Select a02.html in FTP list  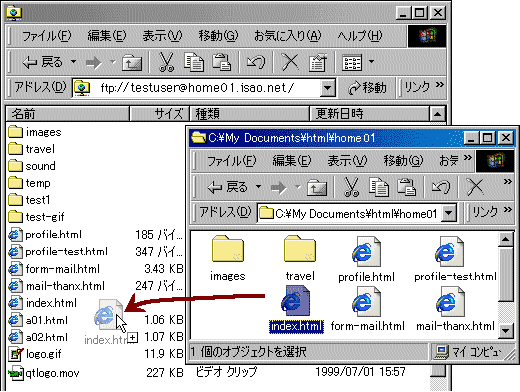click(x=38, y=337)
